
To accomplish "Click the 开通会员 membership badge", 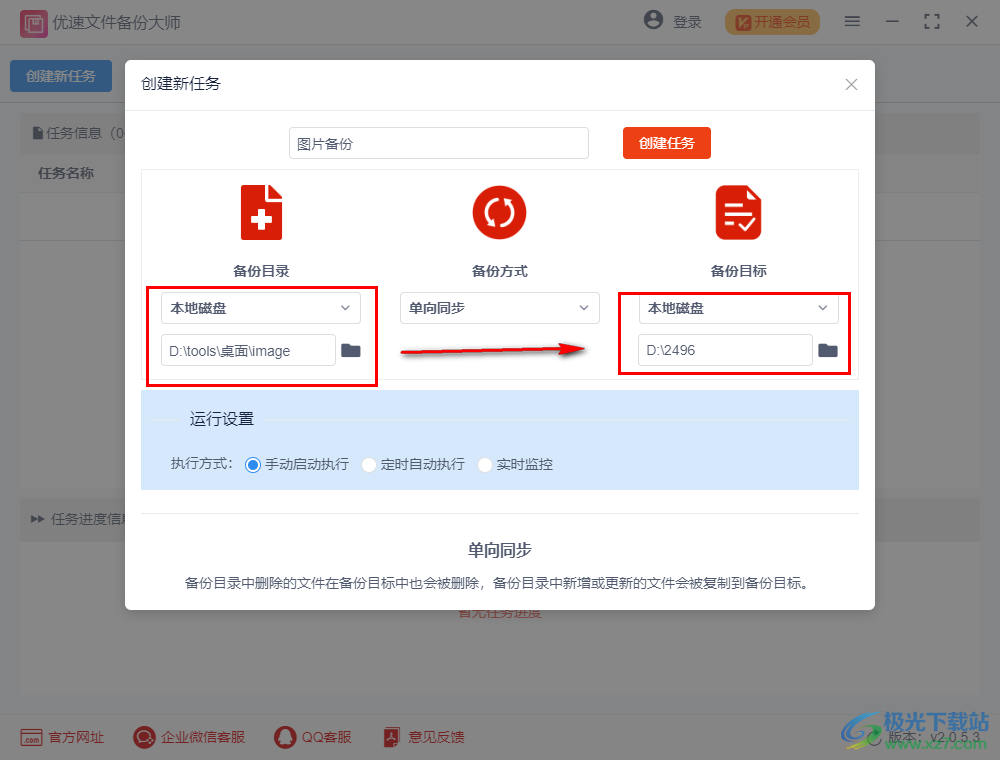I will (x=771, y=20).
